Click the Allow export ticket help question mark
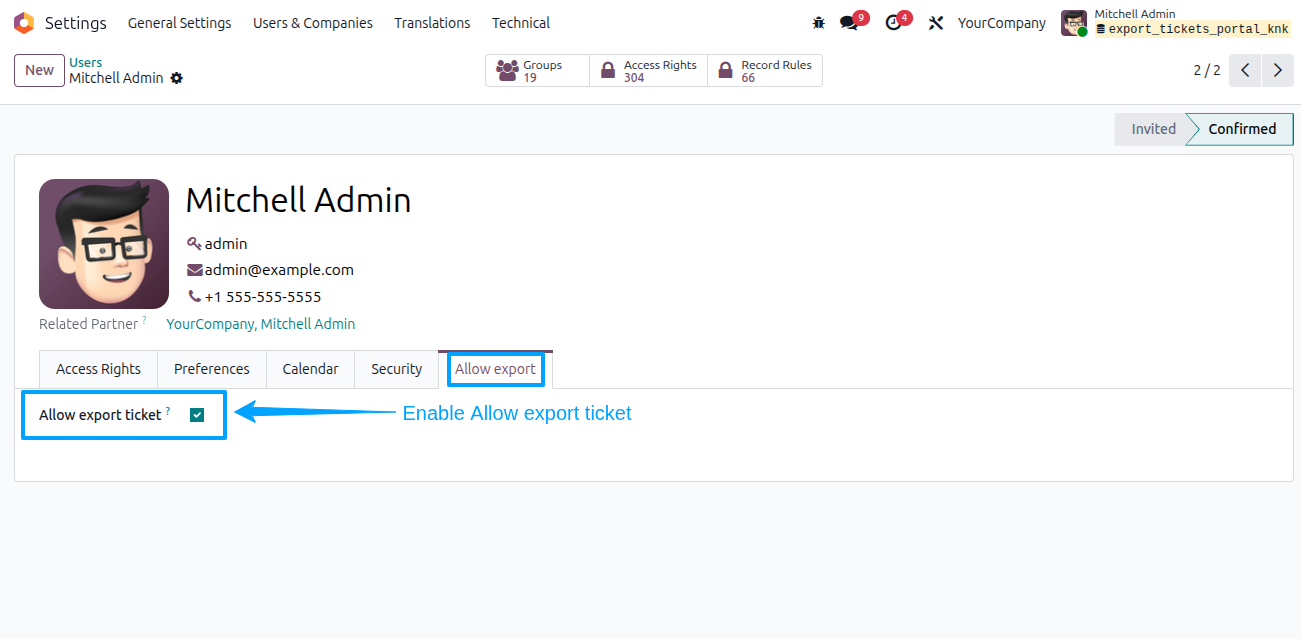1301x639 pixels. pos(168,410)
